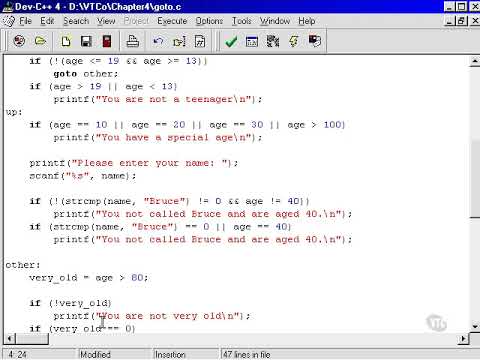Image resolution: width=480 pixels, height=360 pixels.
Task: Click the debug monitor icon
Action: [314, 41]
